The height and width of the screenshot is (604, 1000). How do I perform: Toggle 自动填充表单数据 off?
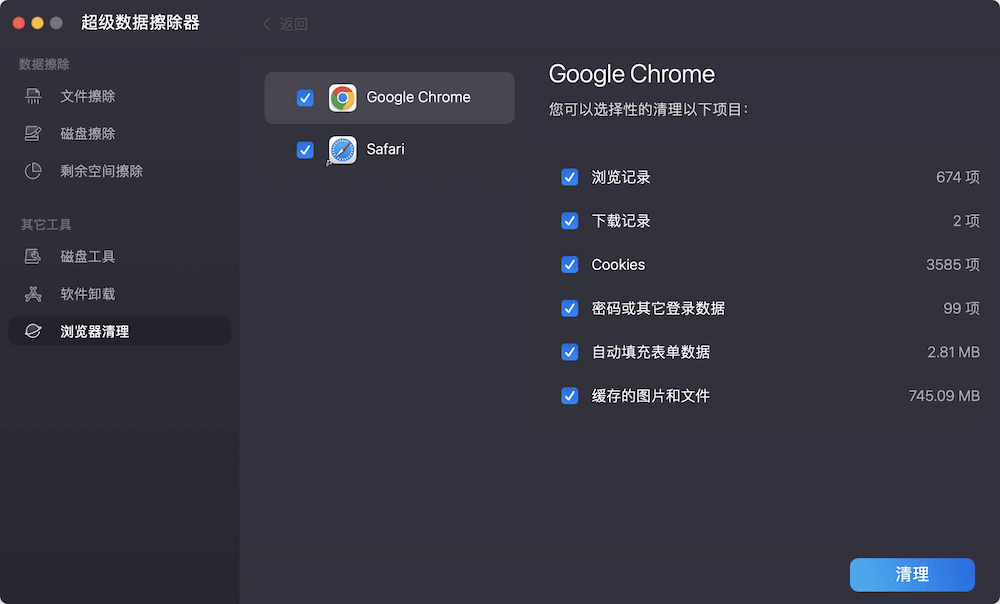pyautogui.click(x=570, y=352)
